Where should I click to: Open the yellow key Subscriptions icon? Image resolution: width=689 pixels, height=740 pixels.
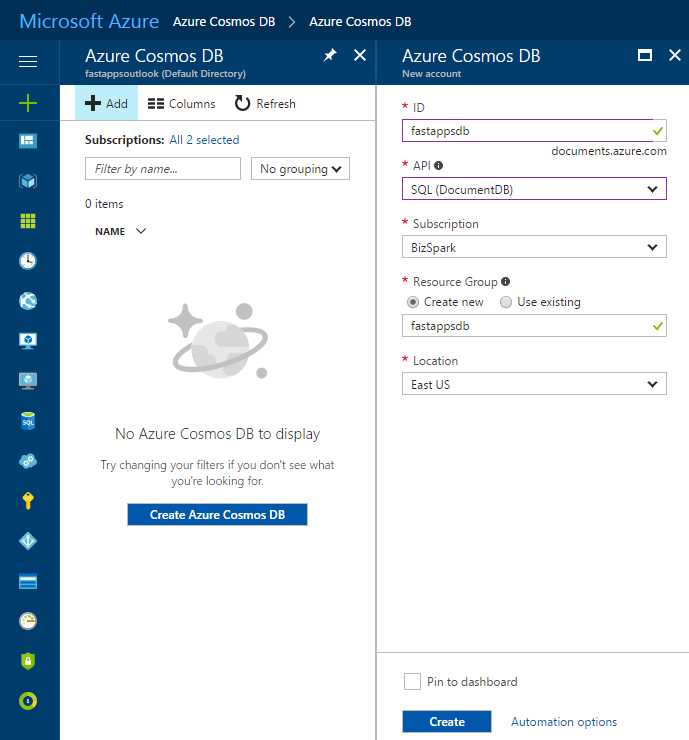(x=28, y=501)
